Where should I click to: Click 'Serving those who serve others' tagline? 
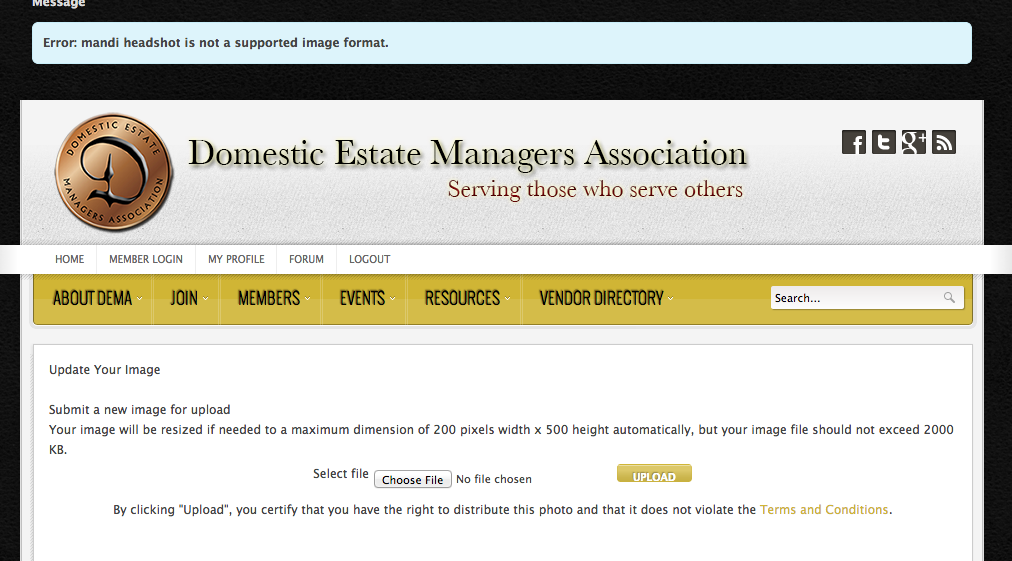point(595,189)
